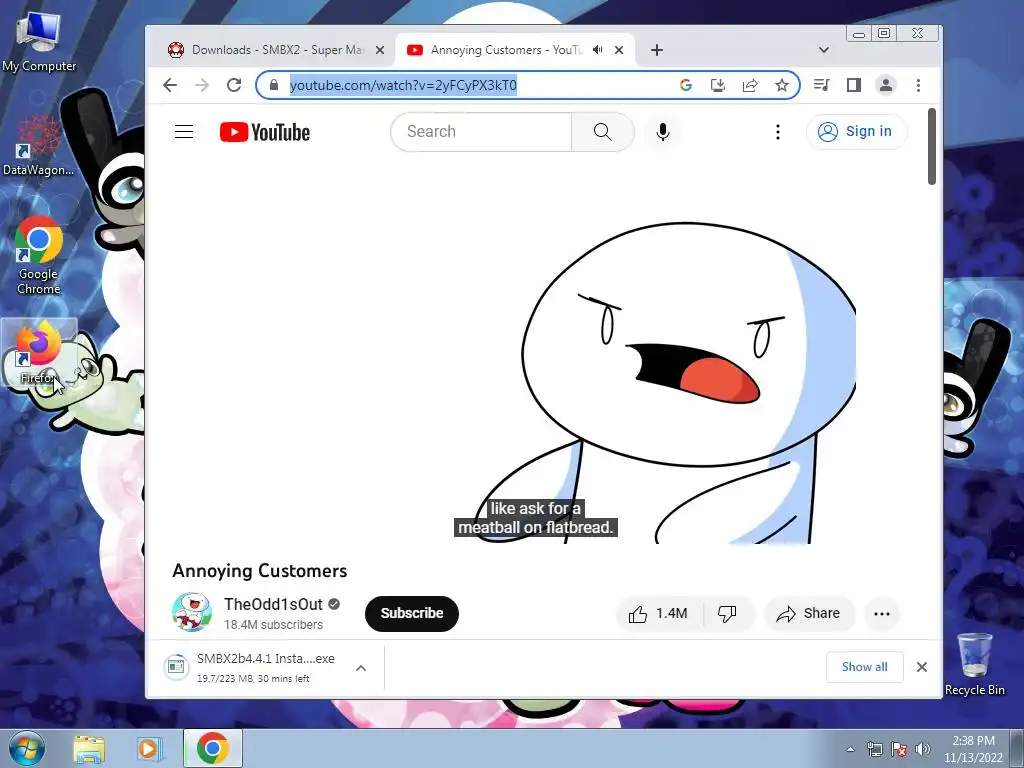The height and width of the screenshot is (768, 1024).
Task: Click the Google icon in the address bar
Action: [686, 85]
